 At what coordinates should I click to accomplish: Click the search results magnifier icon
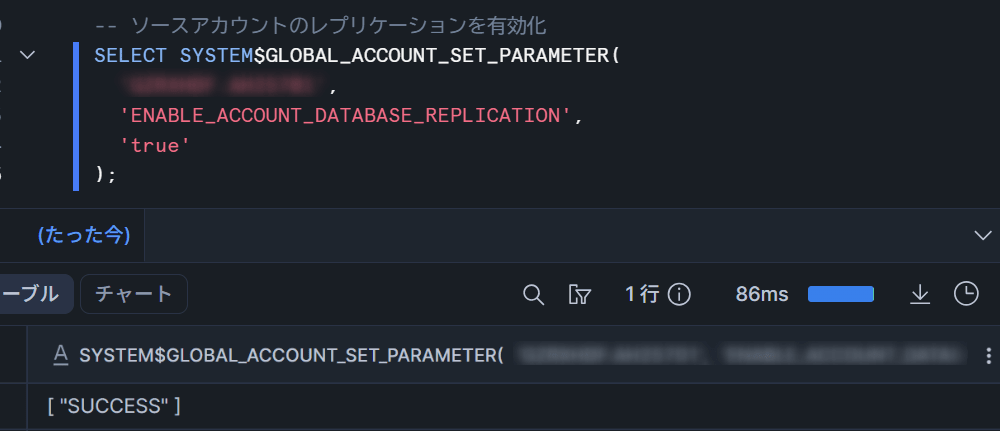pyautogui.click(x=534, y=294)
